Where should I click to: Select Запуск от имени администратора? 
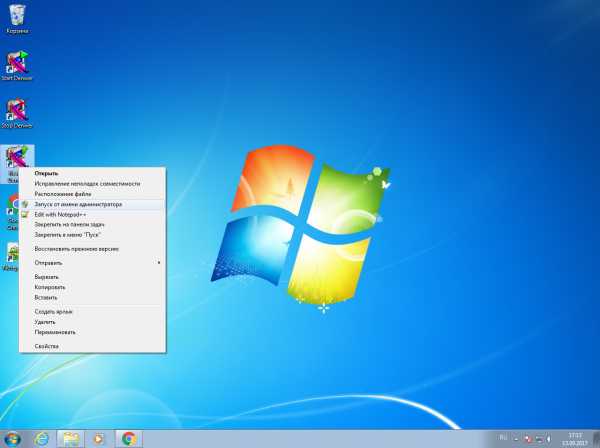[93, 204]
